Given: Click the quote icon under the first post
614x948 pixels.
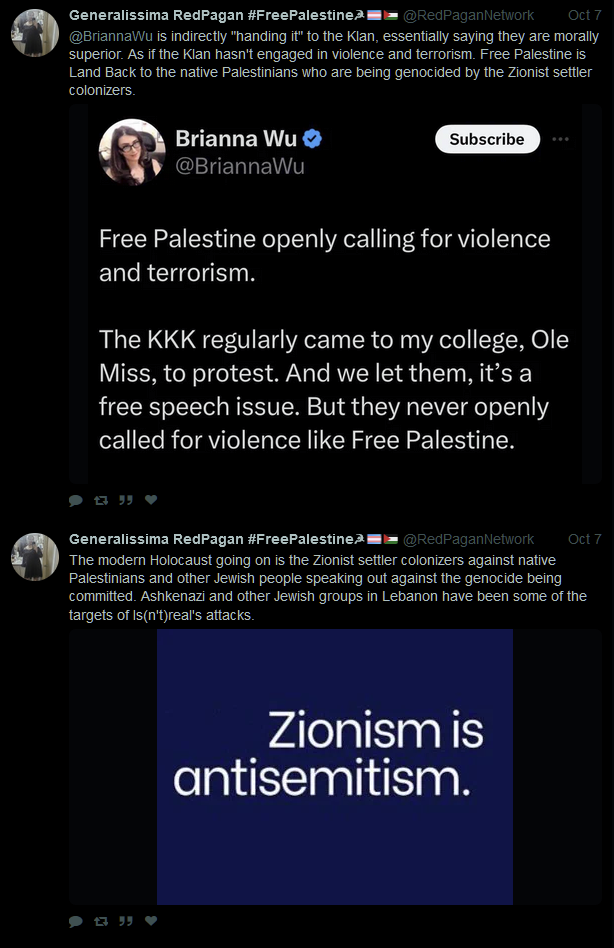Looking at the screenshot, I should point(126,500).
